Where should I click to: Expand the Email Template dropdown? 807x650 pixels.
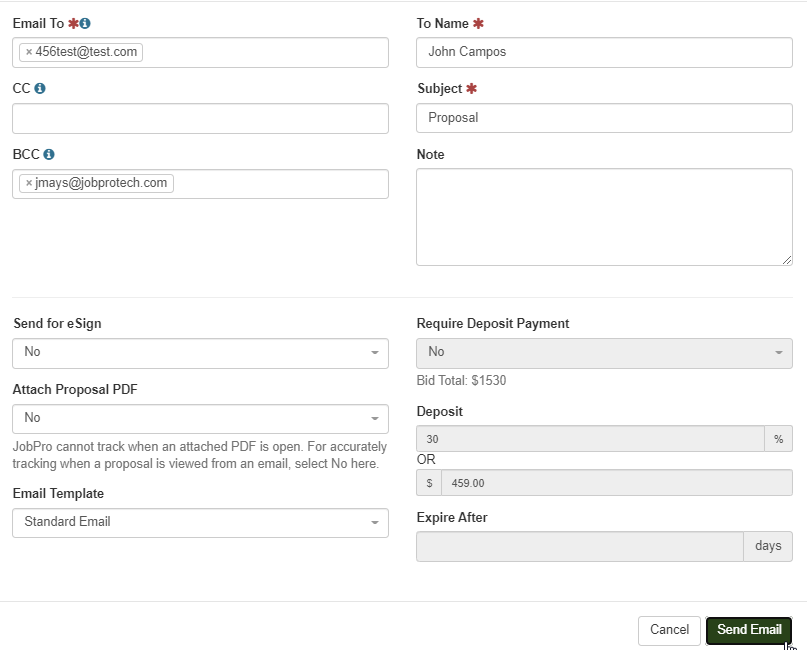point(200,523)
